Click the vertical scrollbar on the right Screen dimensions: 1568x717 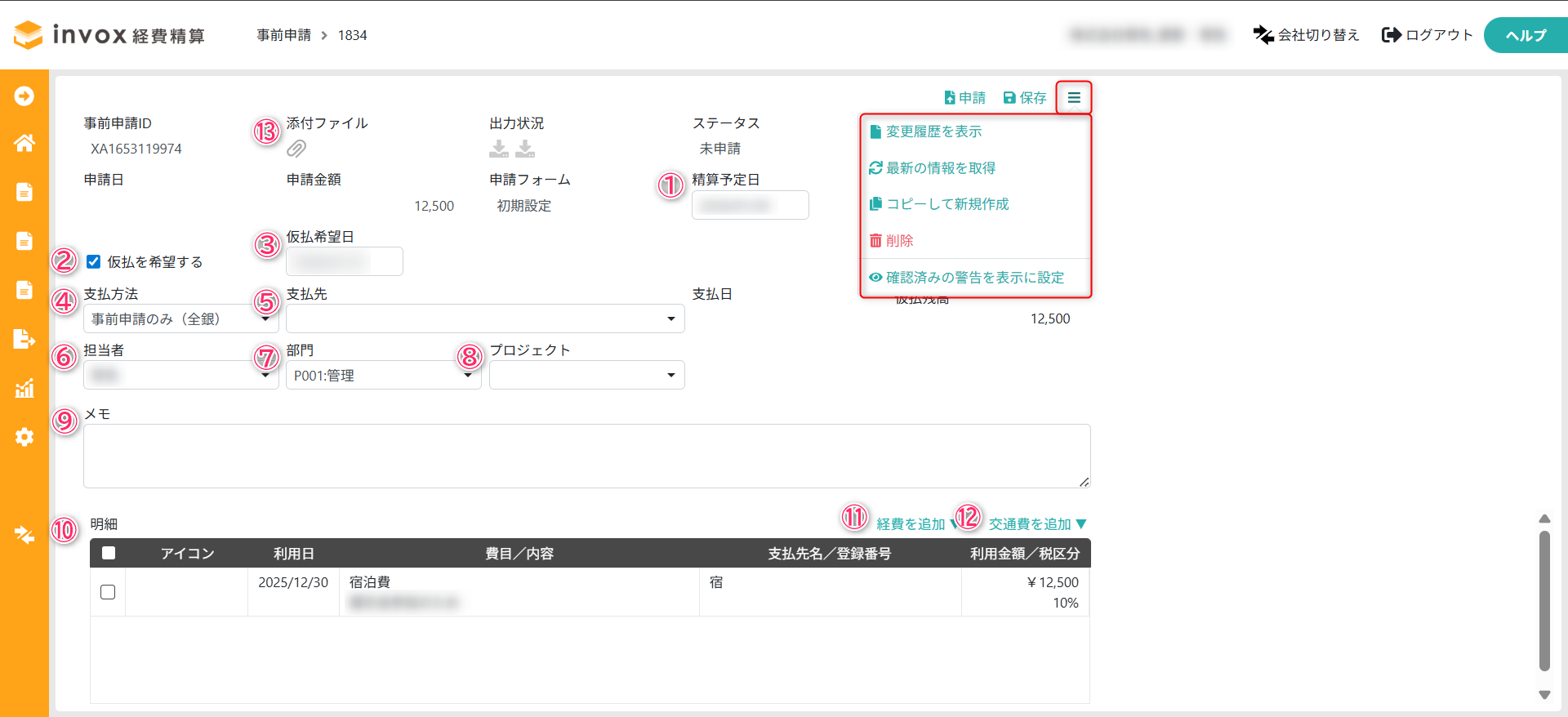pos(1544,600)
